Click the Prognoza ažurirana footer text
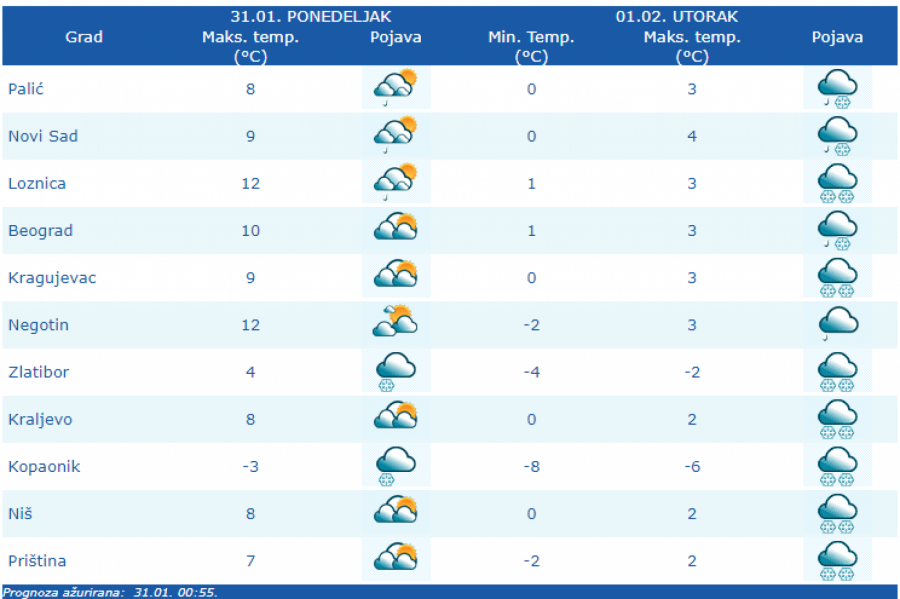This screenshot has height=599, width=900. pos(110,592)
